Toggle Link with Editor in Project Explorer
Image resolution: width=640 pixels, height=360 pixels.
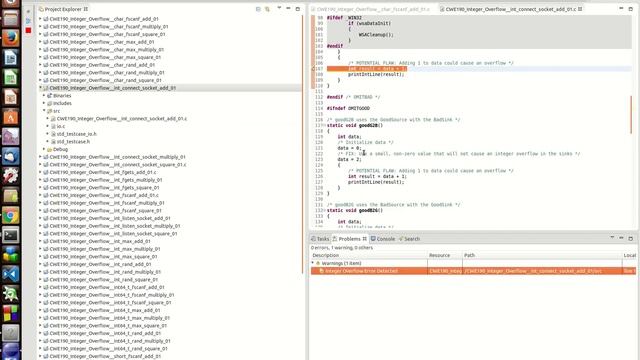pyautogui.click(x=267, y=9)
